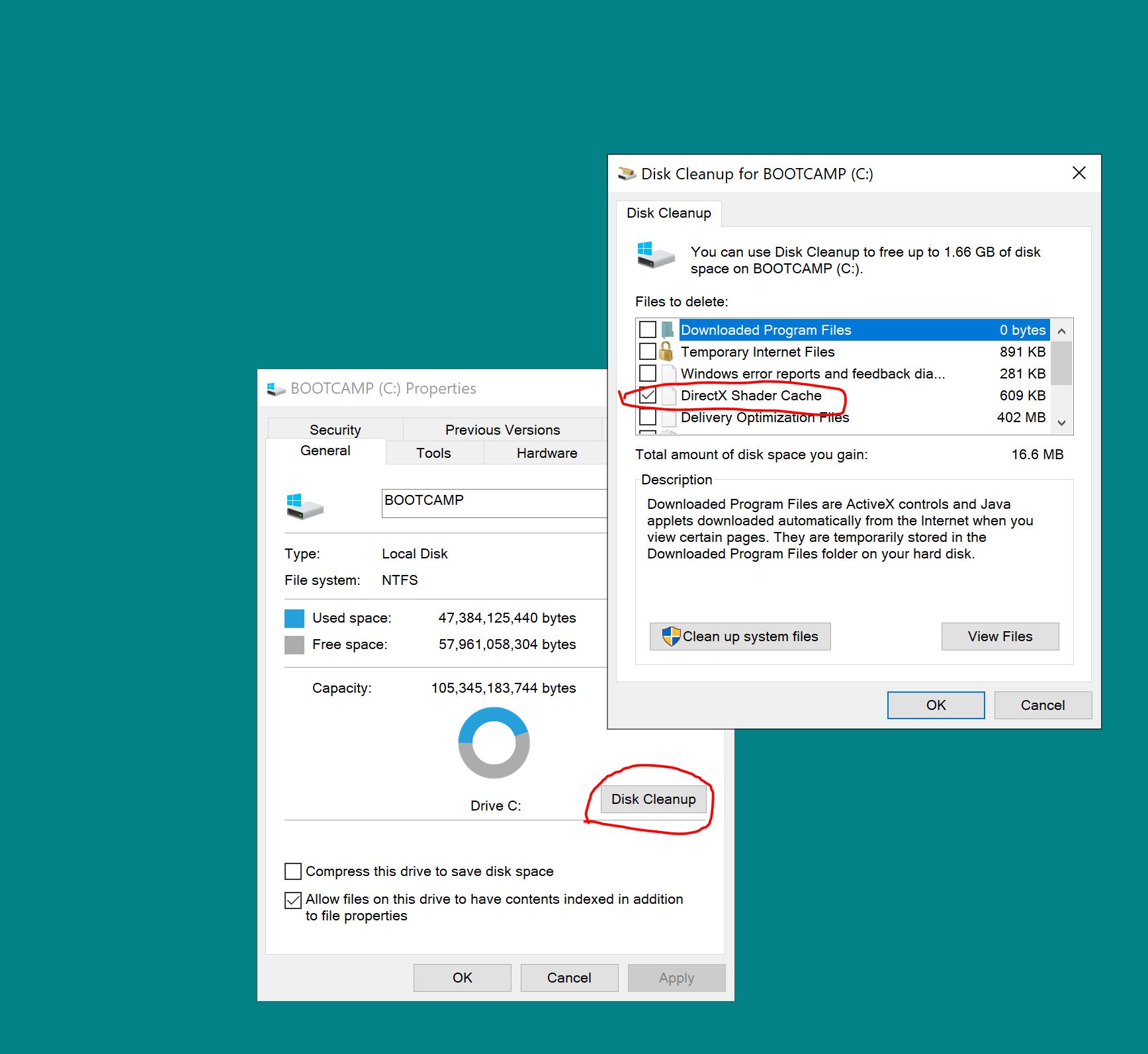Image resolution: width=1148 pixels, height=1054 pixels.
Task: Uncheck the DirectX Shader Cache checkbox
Action: [648, 395]
